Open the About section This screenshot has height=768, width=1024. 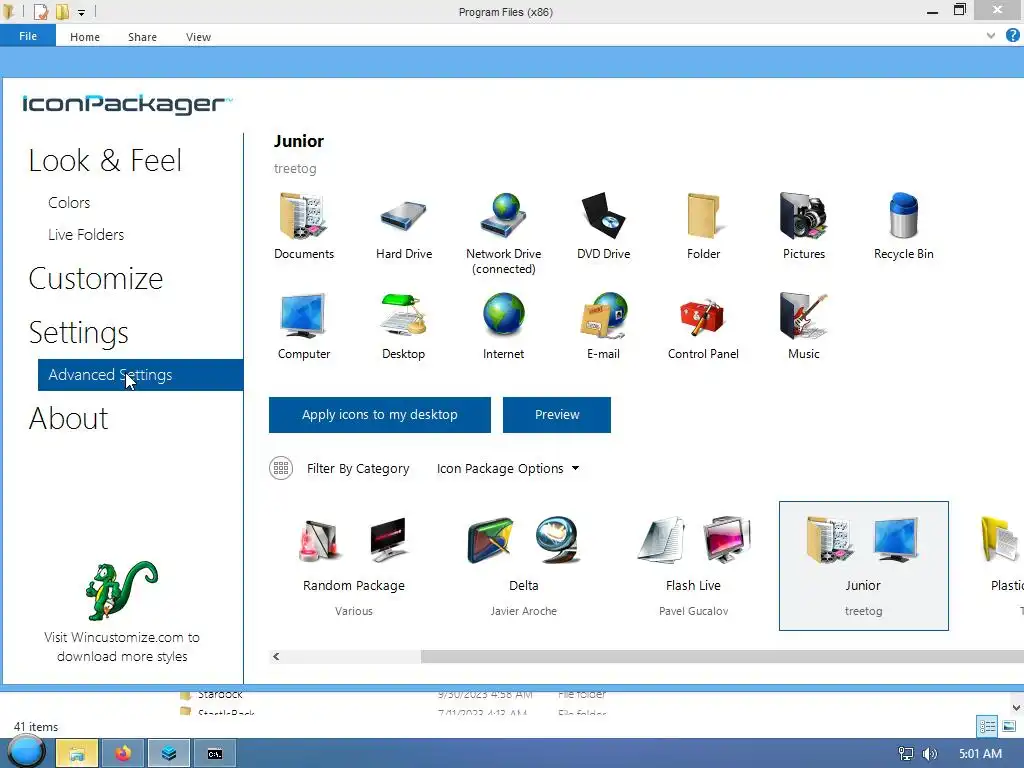point(69,419)
